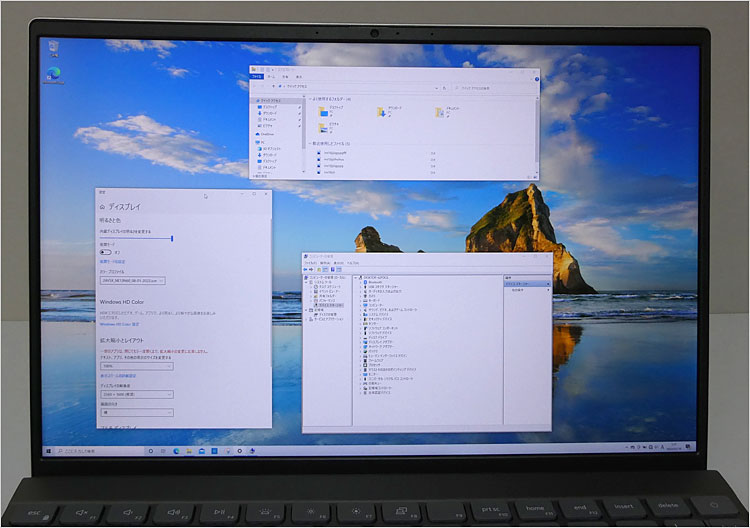Open the Pictures folder in frequent folders
Viewport: 750px width, 528px height.
point(322,129)
